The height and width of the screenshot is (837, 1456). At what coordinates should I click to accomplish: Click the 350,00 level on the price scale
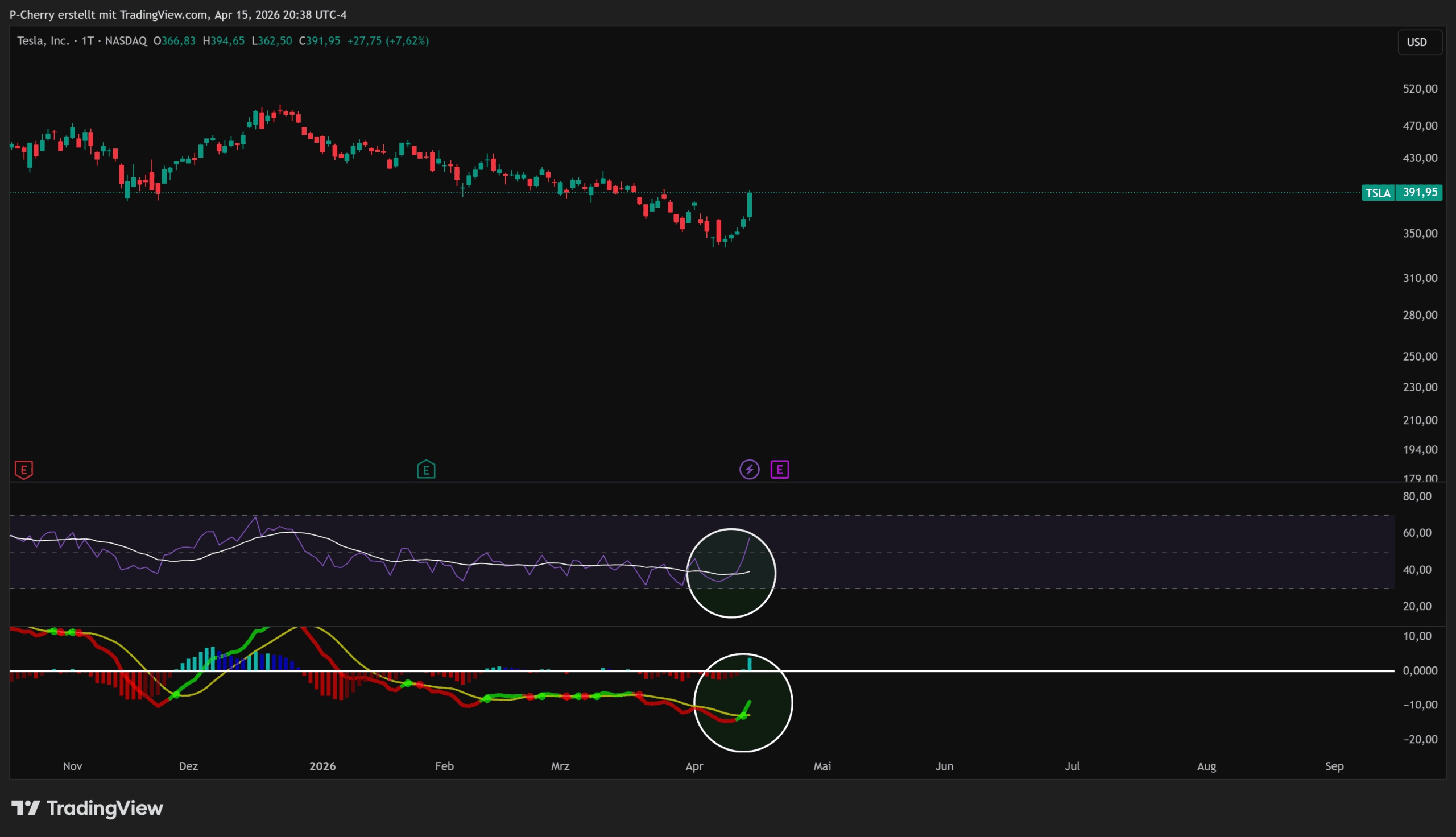coord(1420,233)
